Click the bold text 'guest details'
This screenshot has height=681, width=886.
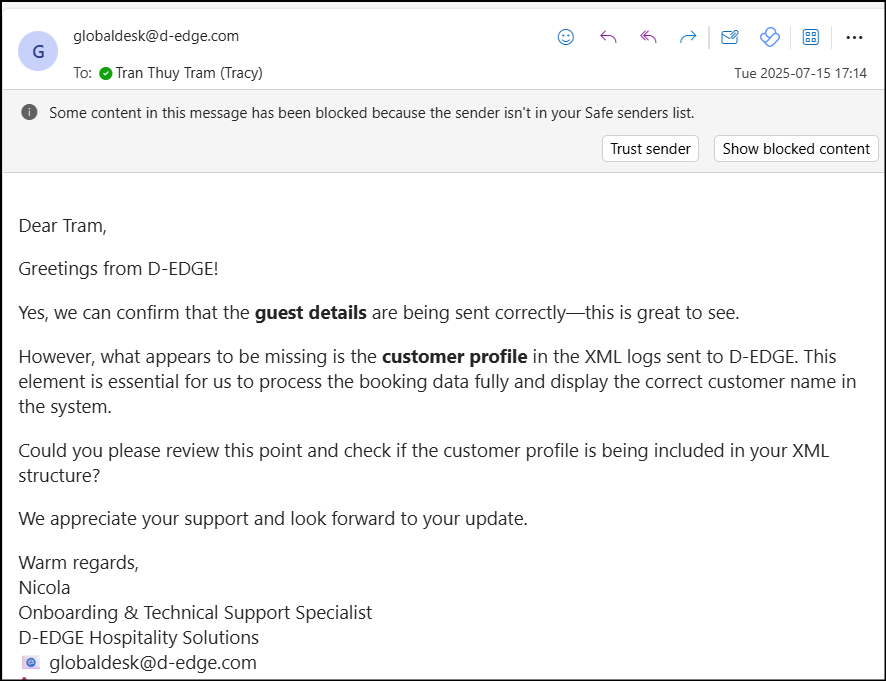click(310, 312)
